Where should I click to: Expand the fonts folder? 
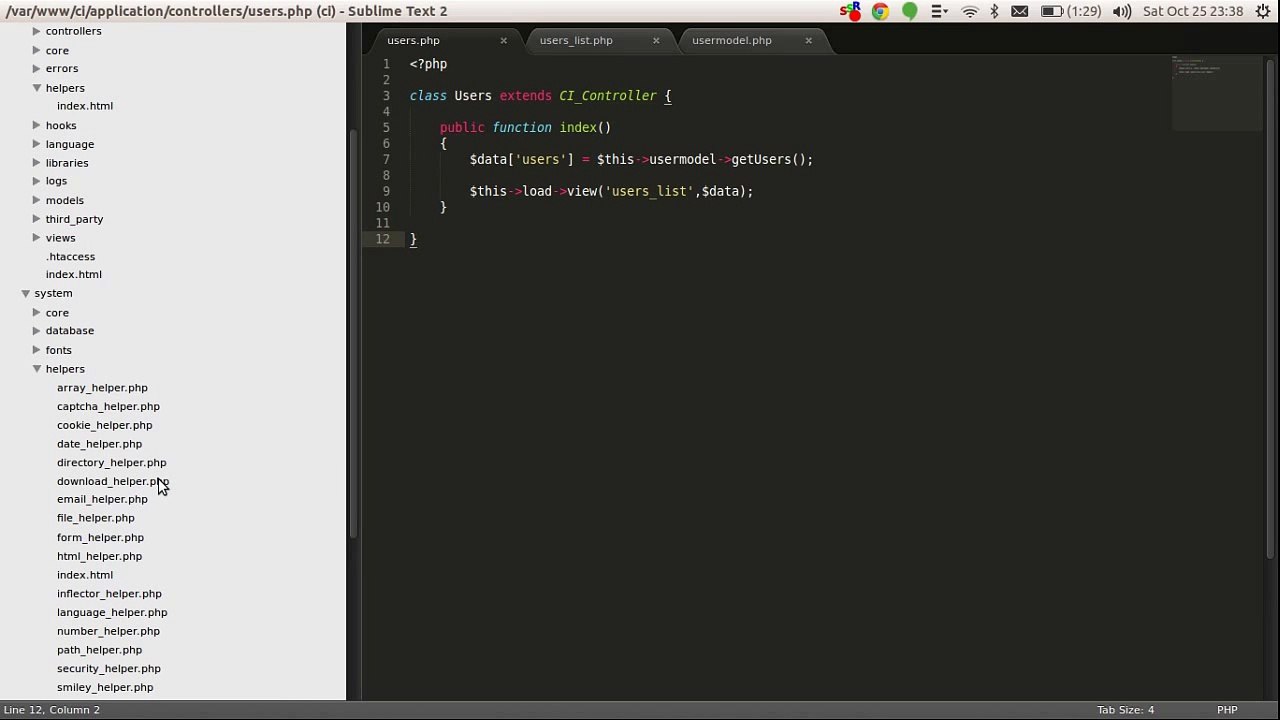pyautogui.click(x=36, y=350)
